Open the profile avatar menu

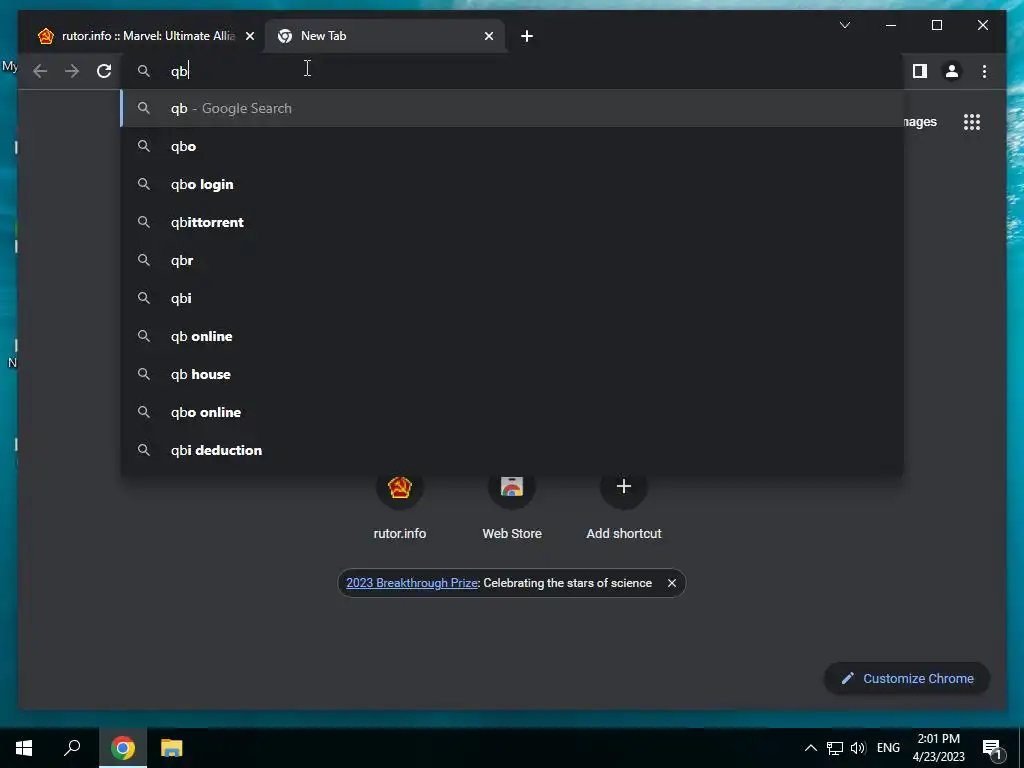click(952, 71)
